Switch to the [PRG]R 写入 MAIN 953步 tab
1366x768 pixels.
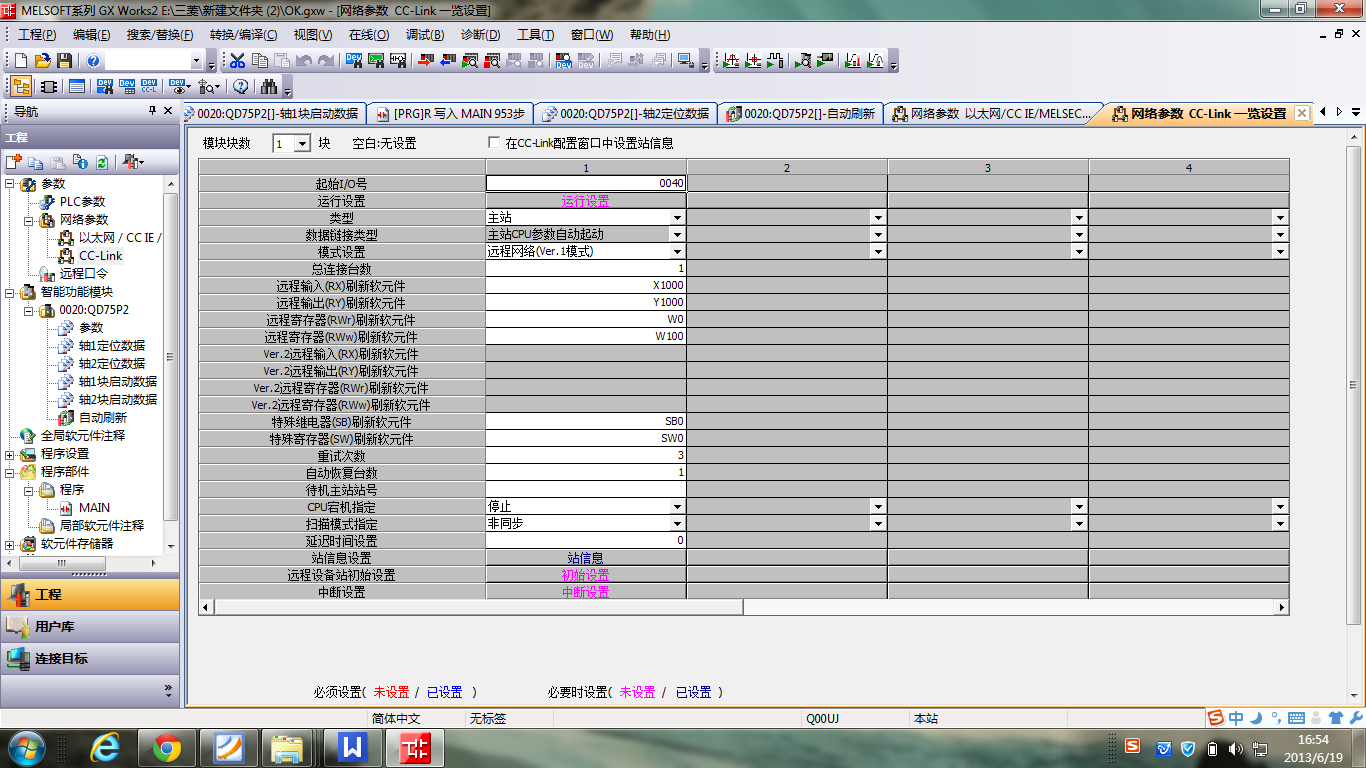tap(450, 114)
